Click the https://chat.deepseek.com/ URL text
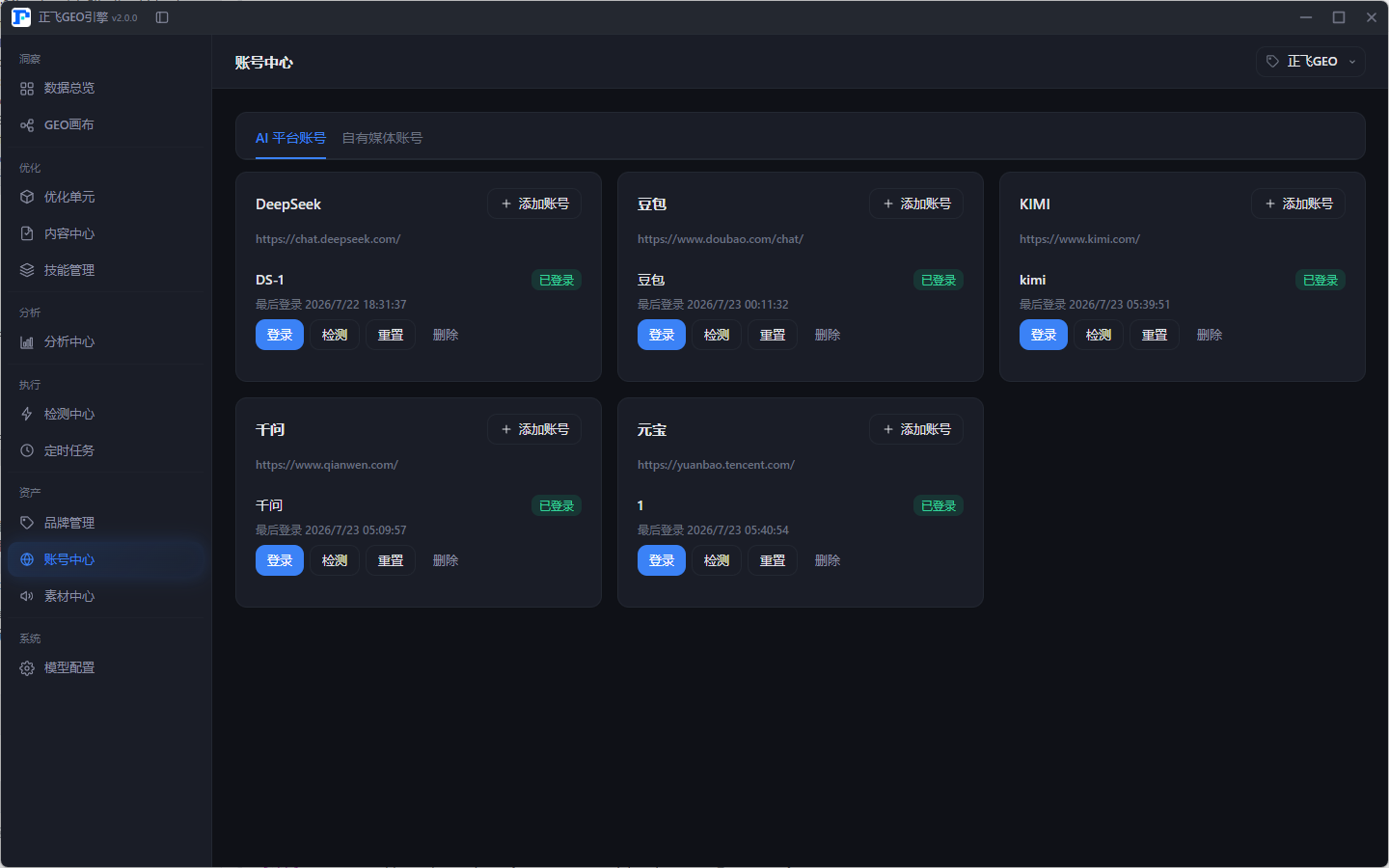This screenshot has height=868, width=1389. tap(328, 239)
